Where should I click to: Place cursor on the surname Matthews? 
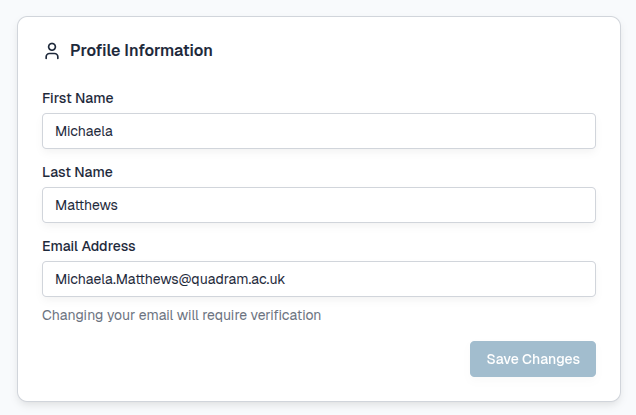(x=87, y=205)
